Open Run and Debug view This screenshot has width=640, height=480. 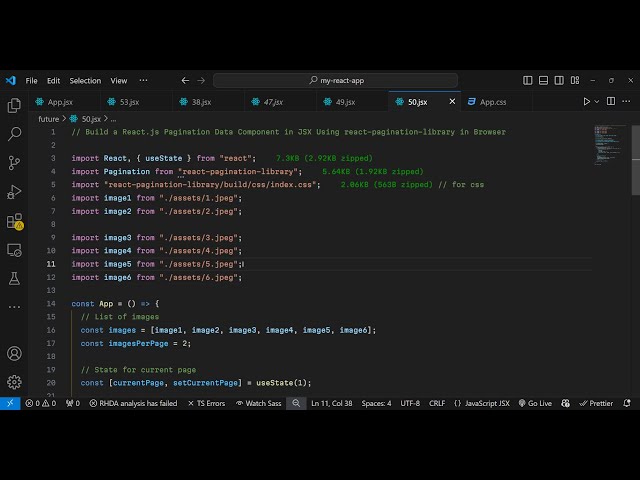(x=14, y=191)
